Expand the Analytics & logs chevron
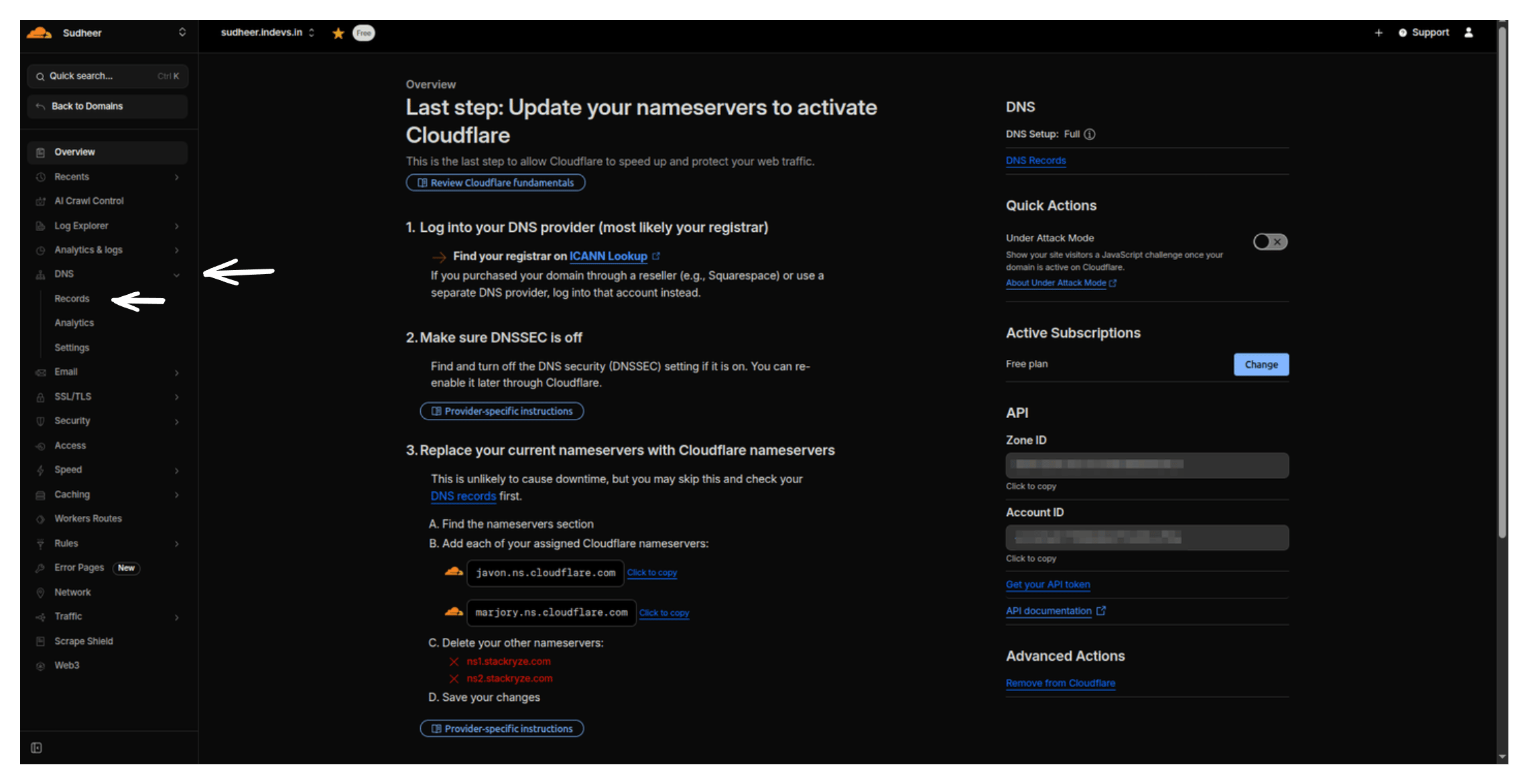 pyautogui.click(x=177, y=250)
